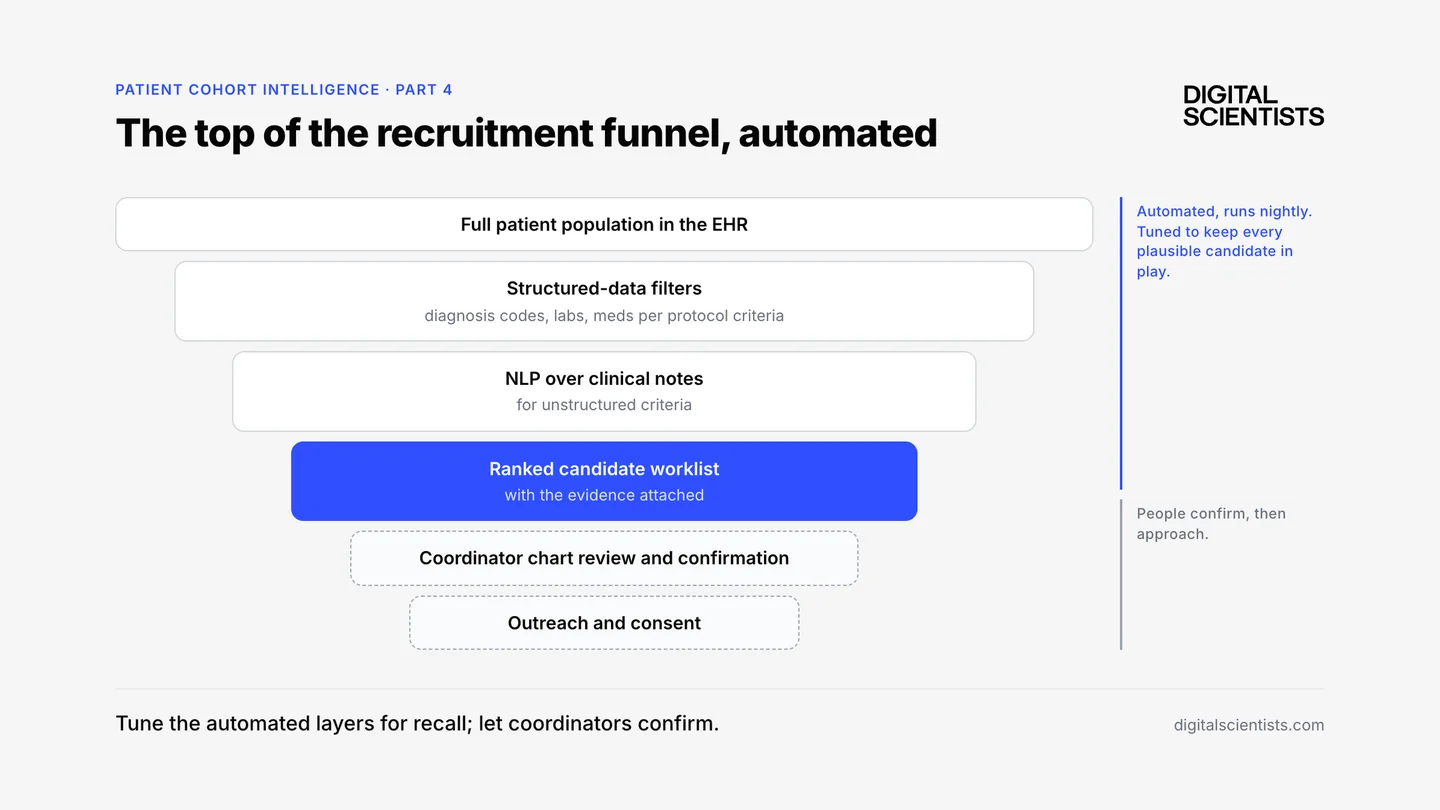Viewport: 1440px width, 810px height.
Task: Select 'Full patient population in the EHR' box
Action: coord(604,224)
